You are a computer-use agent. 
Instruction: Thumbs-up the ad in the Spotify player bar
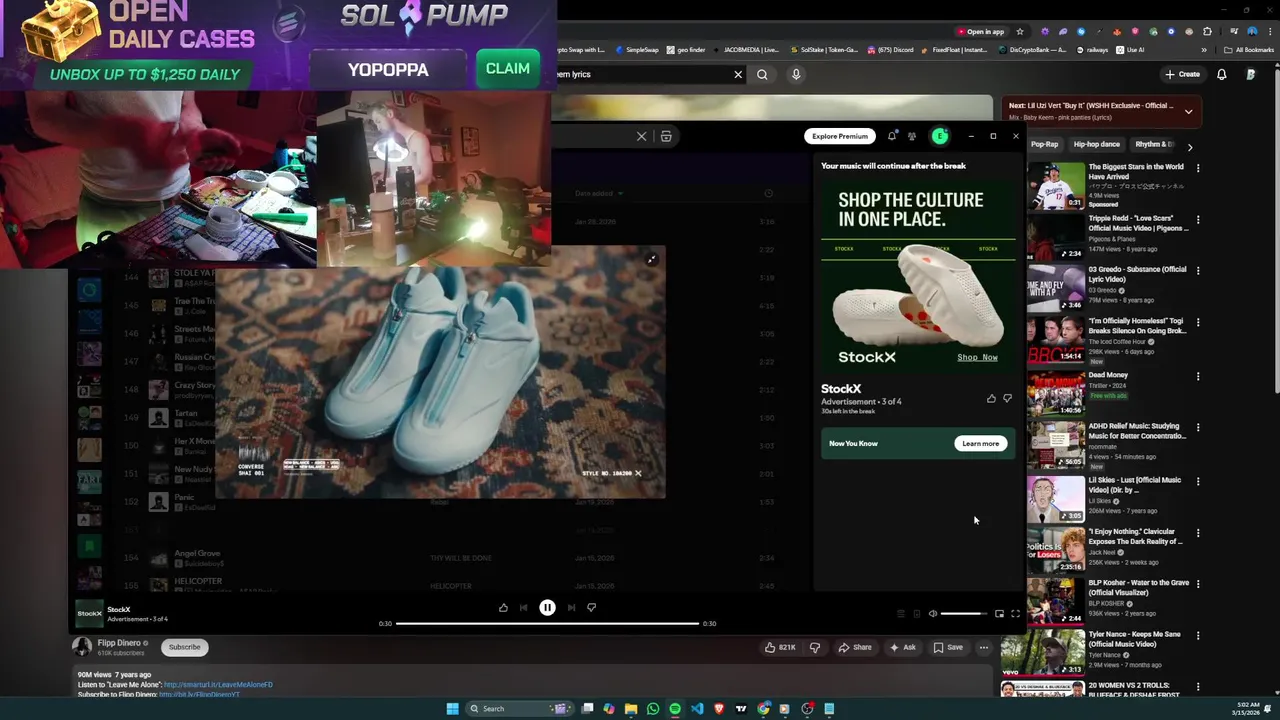[x=503, y=607]
